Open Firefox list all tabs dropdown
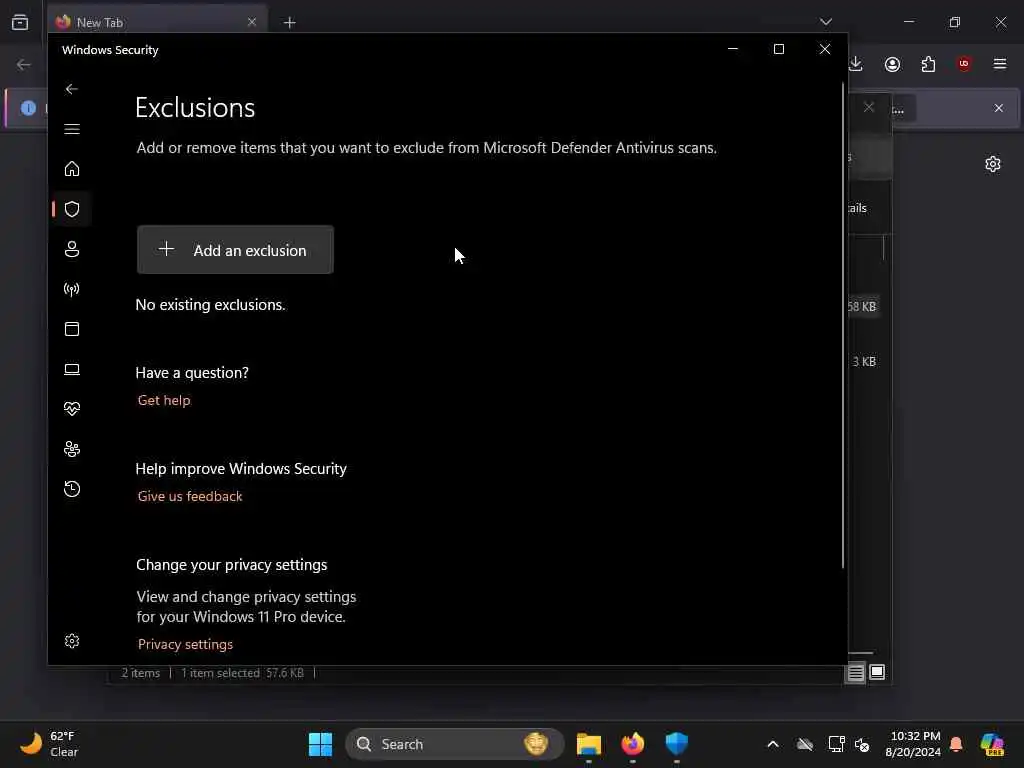The image size is (1024, 768). 826,22
